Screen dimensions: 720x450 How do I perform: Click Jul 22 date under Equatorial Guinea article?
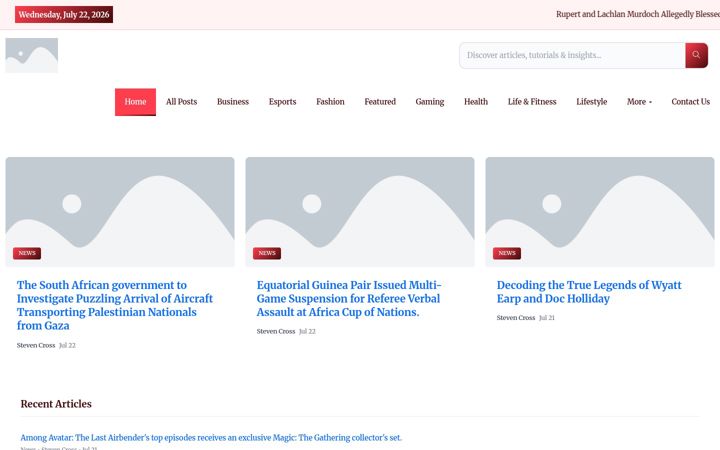(x=307, y=332)
